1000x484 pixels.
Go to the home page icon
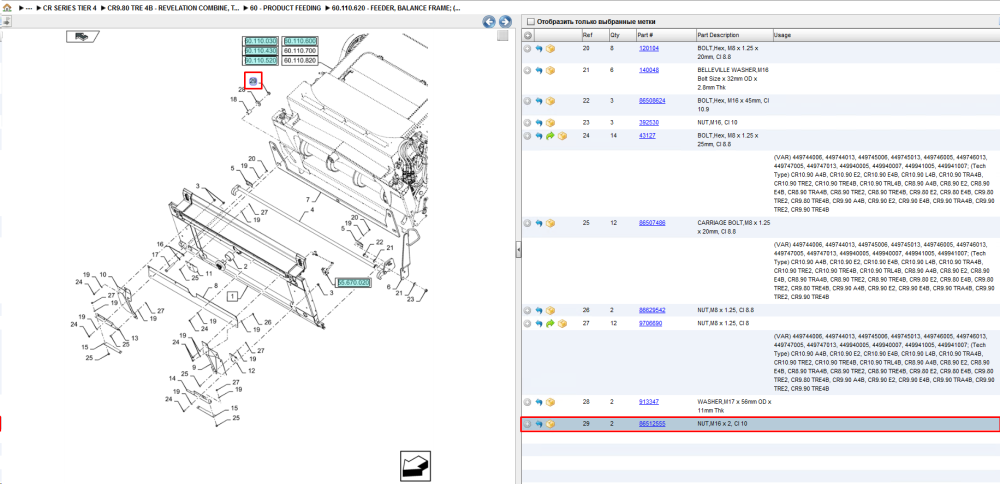(x=7, y=8)
